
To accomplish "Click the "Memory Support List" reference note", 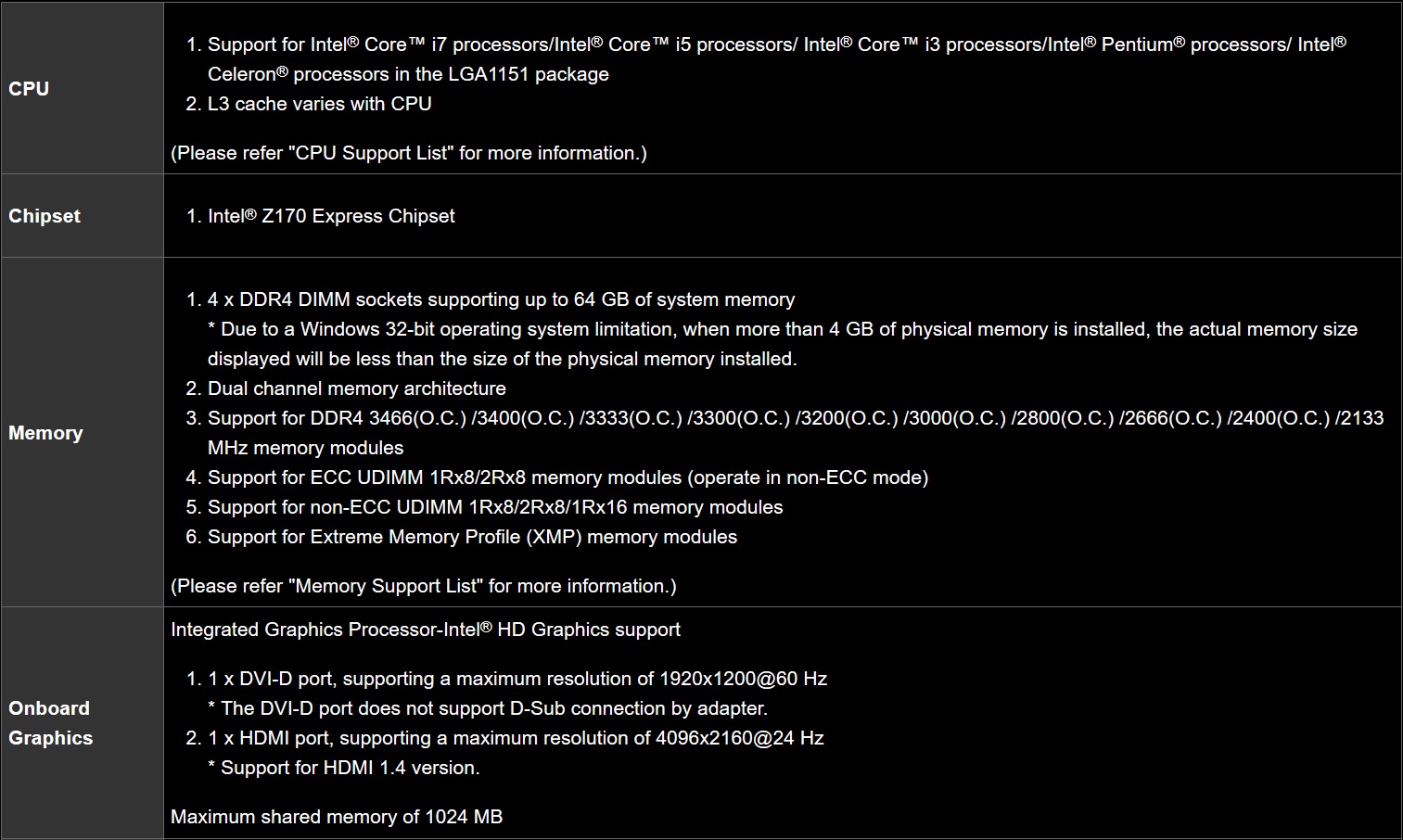I will tap(424, 586).
